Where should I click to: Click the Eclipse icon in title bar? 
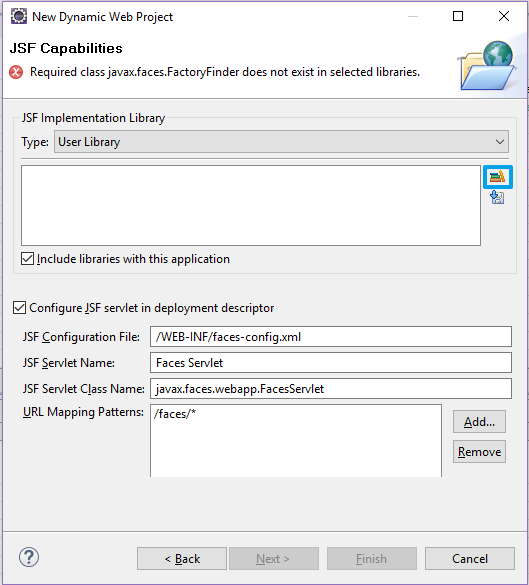tap(19, 16)
